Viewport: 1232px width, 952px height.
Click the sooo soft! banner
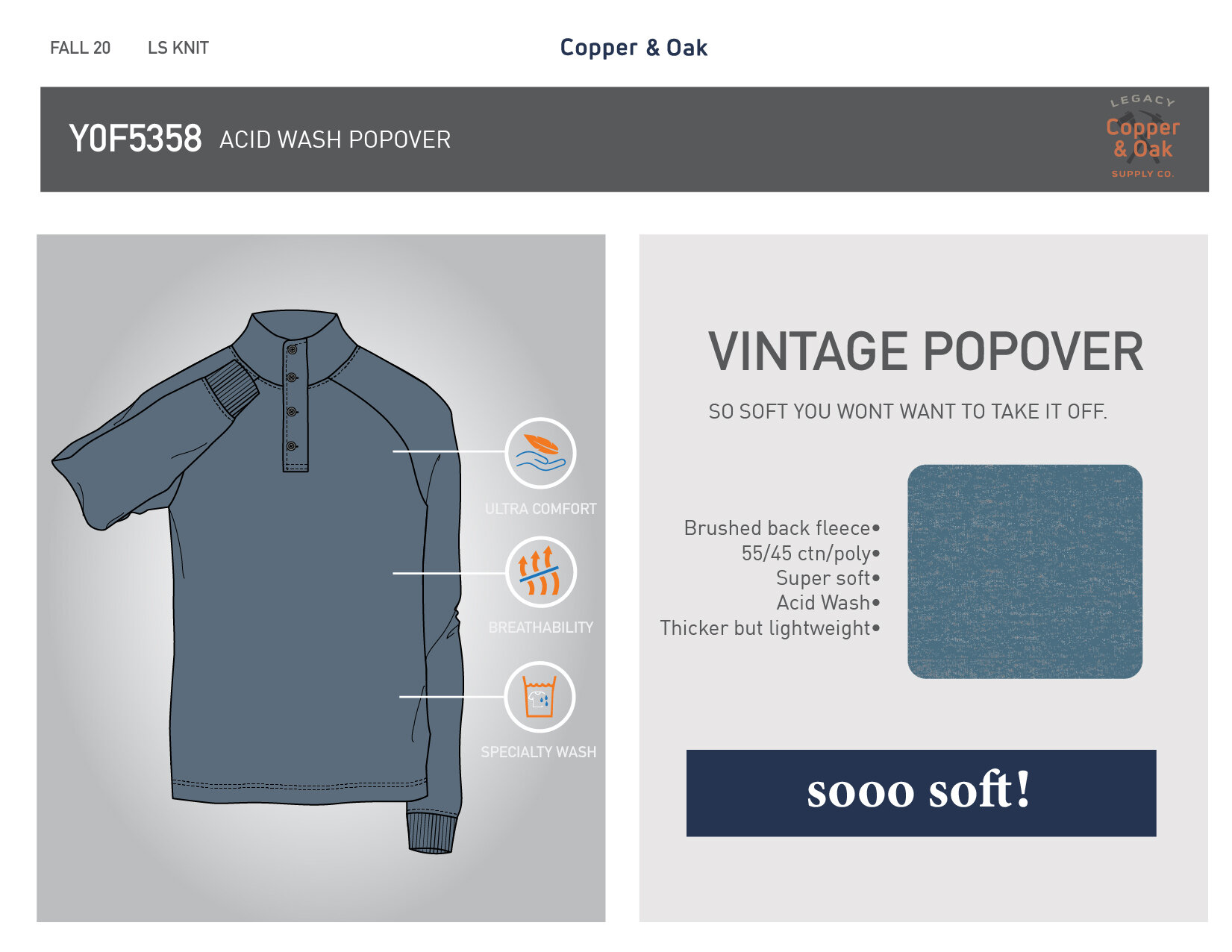coord(921,793)
